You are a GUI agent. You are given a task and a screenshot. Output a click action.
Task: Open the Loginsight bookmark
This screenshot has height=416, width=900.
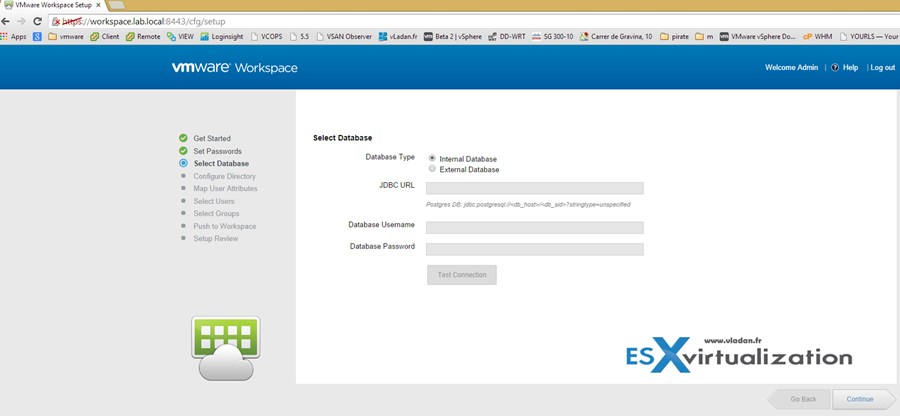tap(223, 36)
